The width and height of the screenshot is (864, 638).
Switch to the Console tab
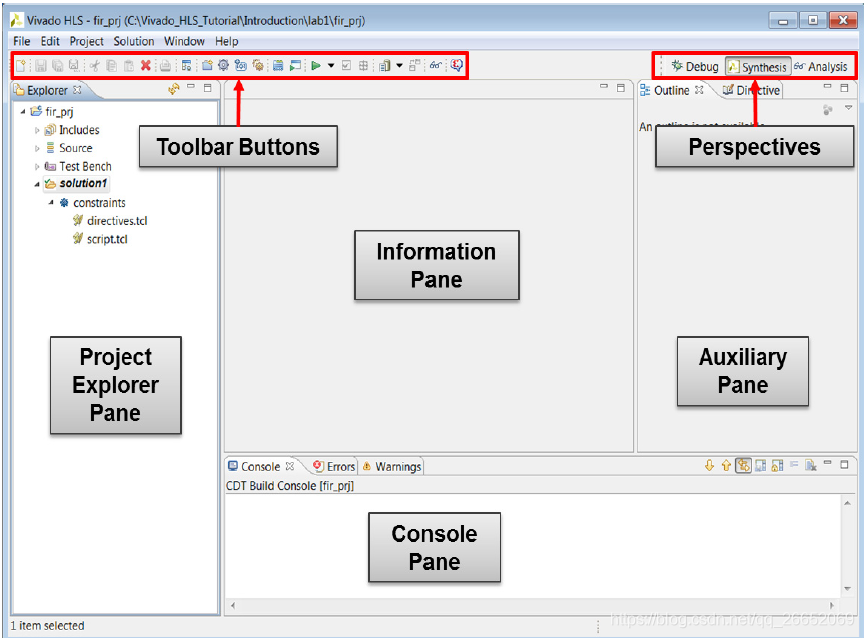260,467
